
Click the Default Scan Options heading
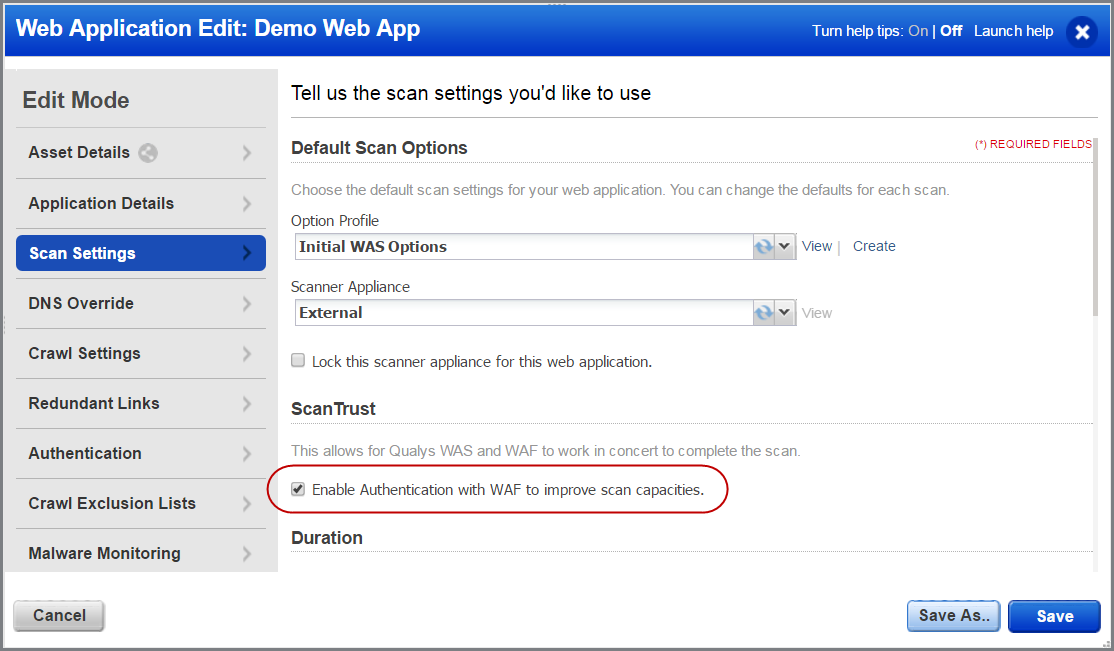pyautogui.click(x=379, y=148)
